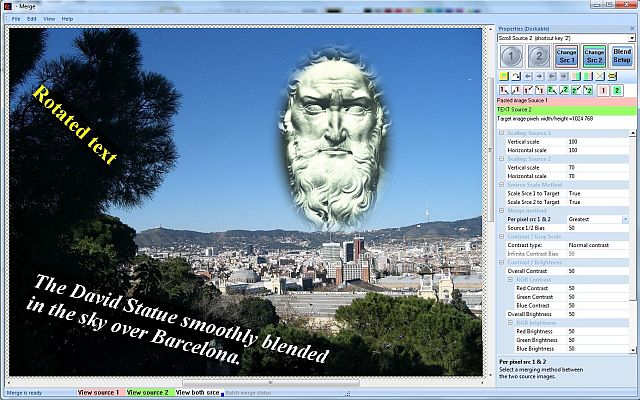The image size is (640, 400).
Task: Toggle Scale Srce 1 to Target True value
Action: coord(598,193)
